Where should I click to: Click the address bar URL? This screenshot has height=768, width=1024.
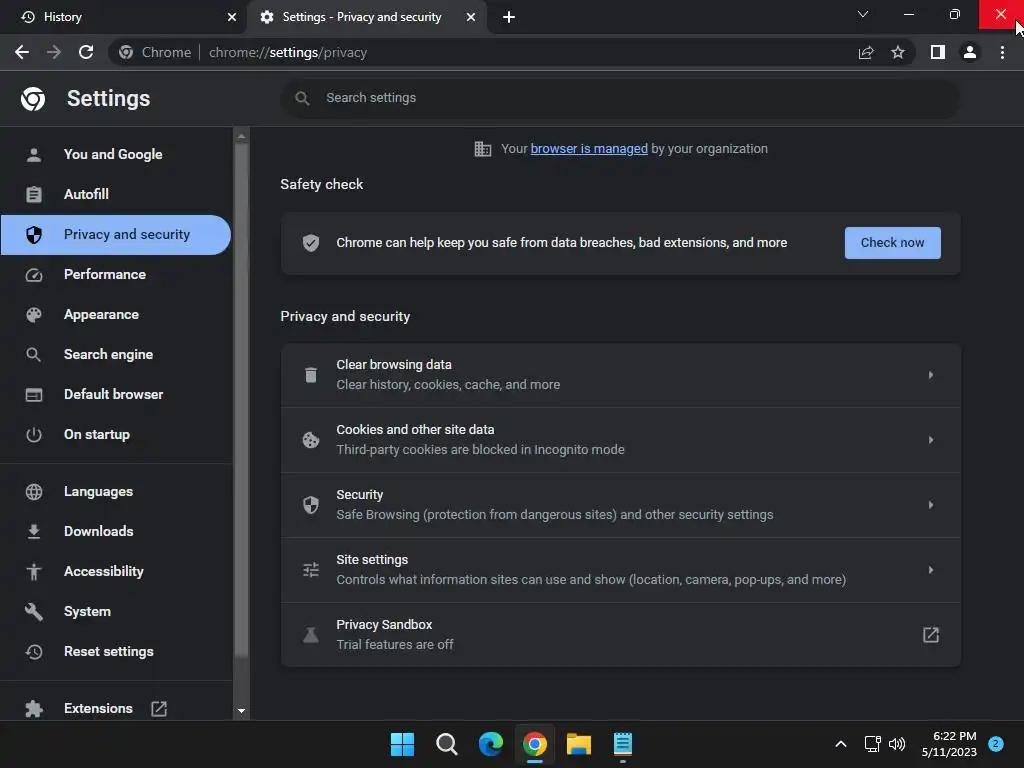287,52
